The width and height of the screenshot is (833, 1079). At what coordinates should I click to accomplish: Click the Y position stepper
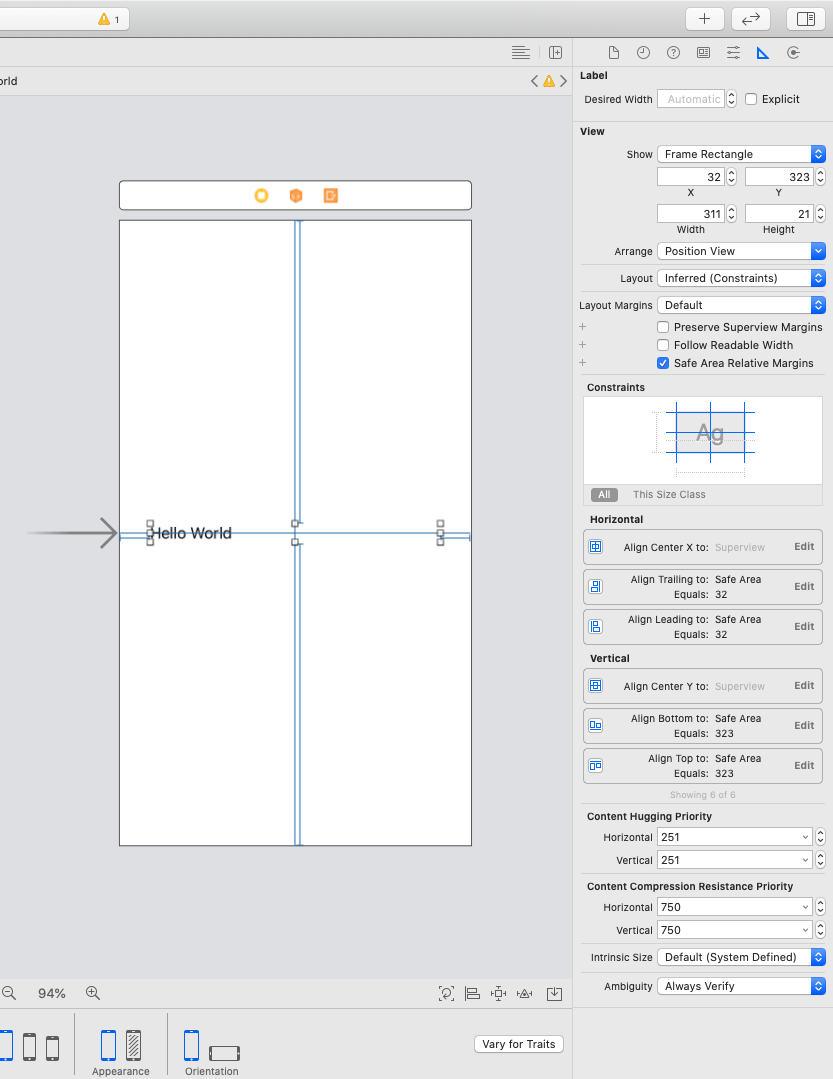point(820,177)
